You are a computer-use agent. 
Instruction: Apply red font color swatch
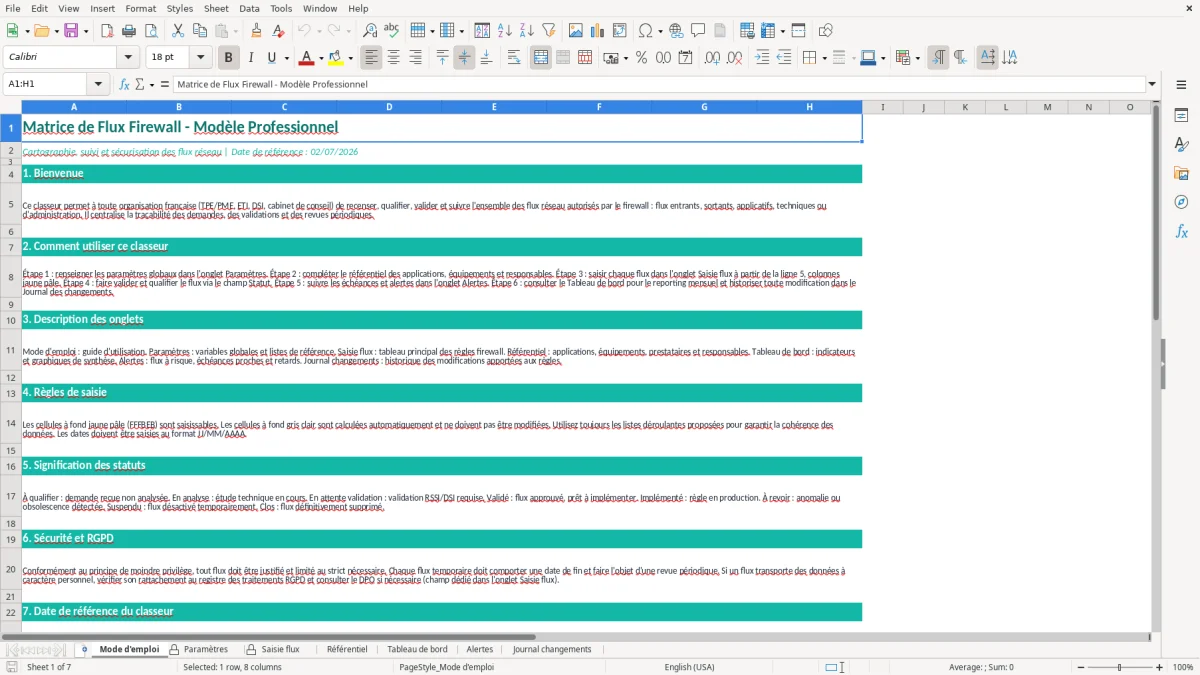click(306, 58)
